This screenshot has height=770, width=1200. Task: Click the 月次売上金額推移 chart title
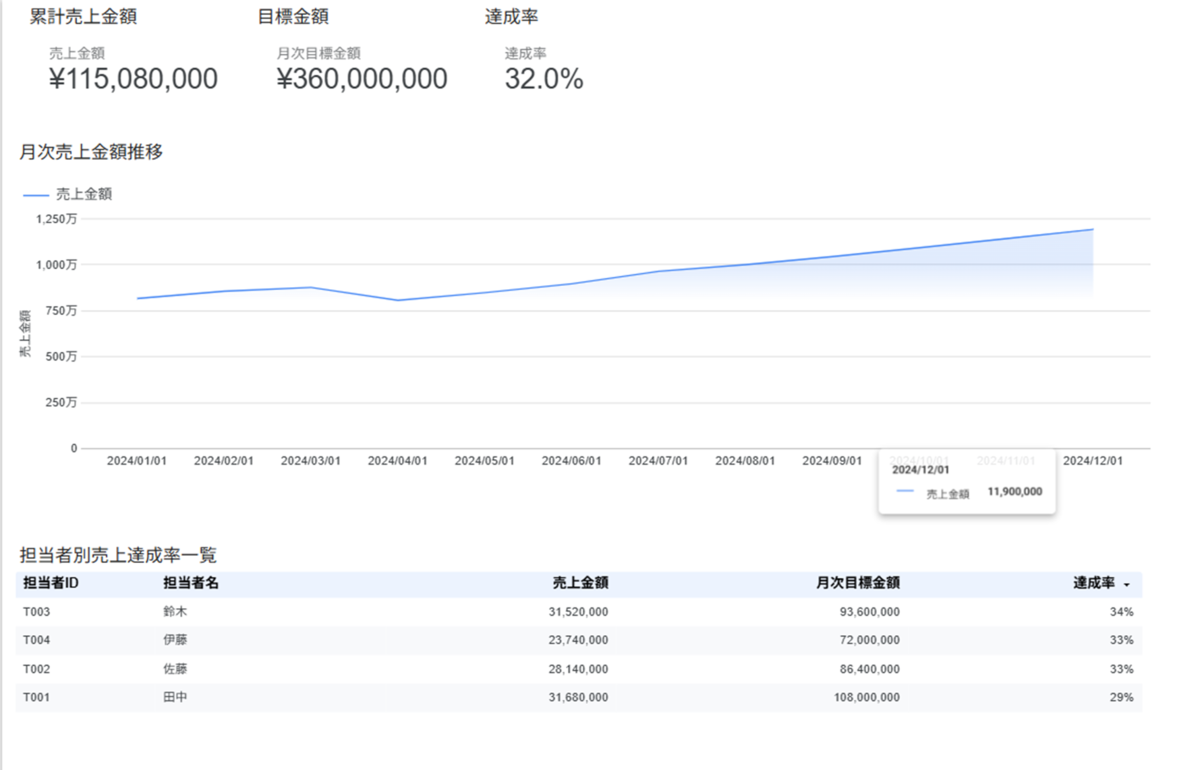tap(91, 152)
